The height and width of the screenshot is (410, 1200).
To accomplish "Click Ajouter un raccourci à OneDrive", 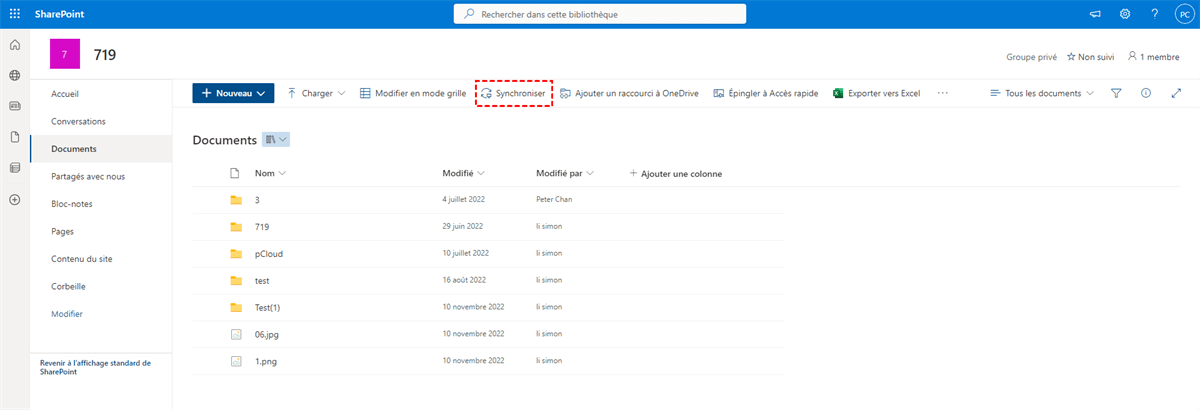I will click(x=629, y=93).
